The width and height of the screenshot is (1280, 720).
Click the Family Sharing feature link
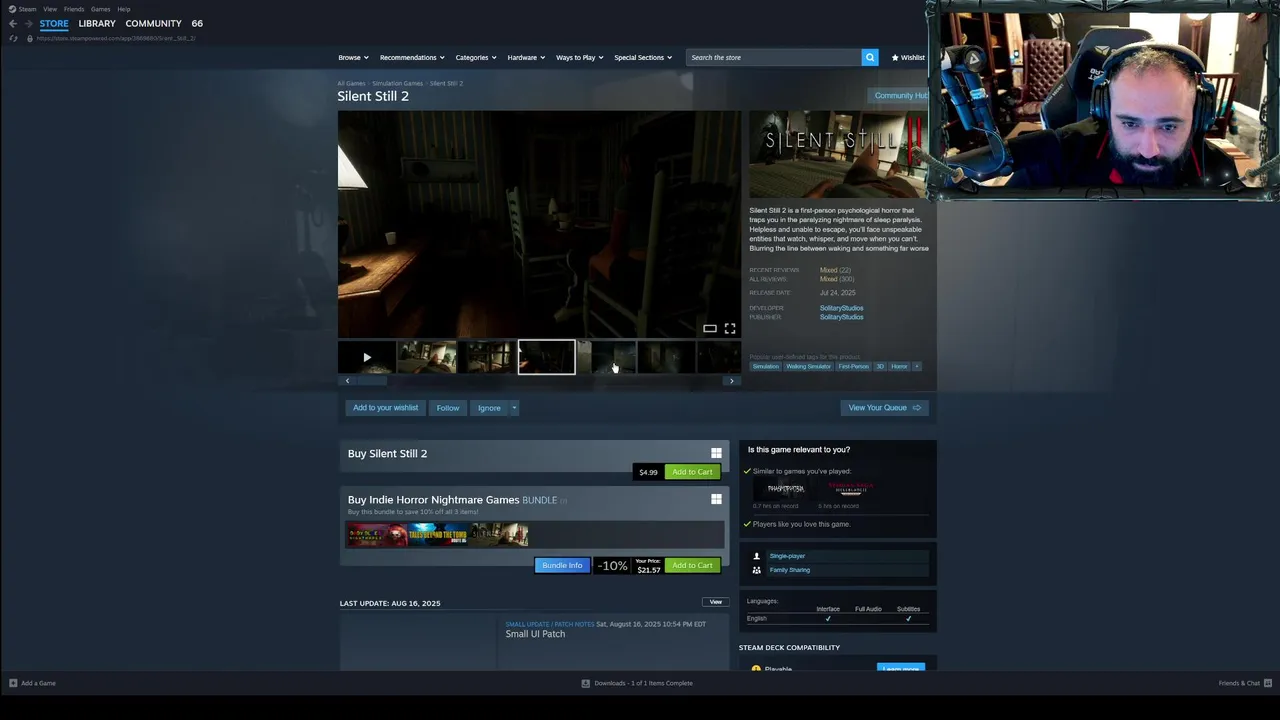[790, 570]
